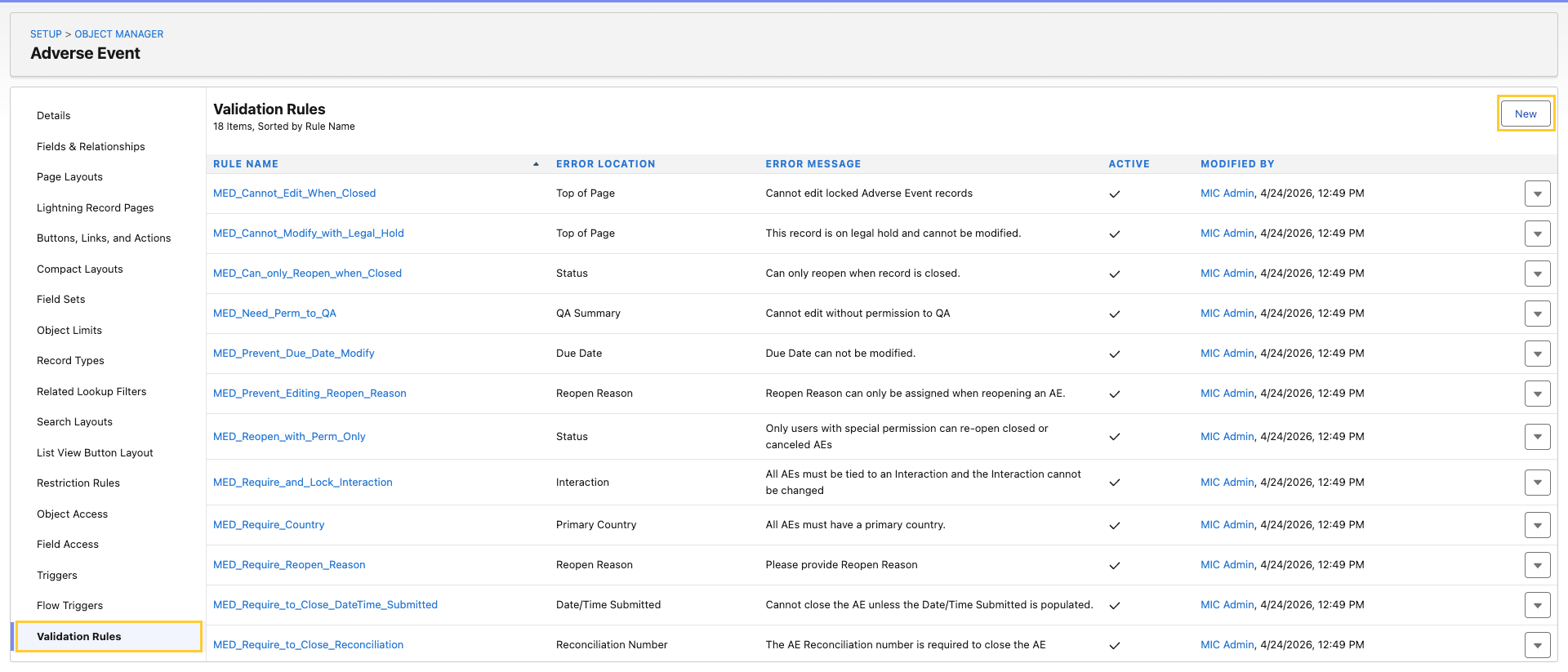Open MIC Admin in the MED_Cannot_Edit_When_Closed row
This screenshot has height=672, width=1568.
click(x=1227, y=194)
